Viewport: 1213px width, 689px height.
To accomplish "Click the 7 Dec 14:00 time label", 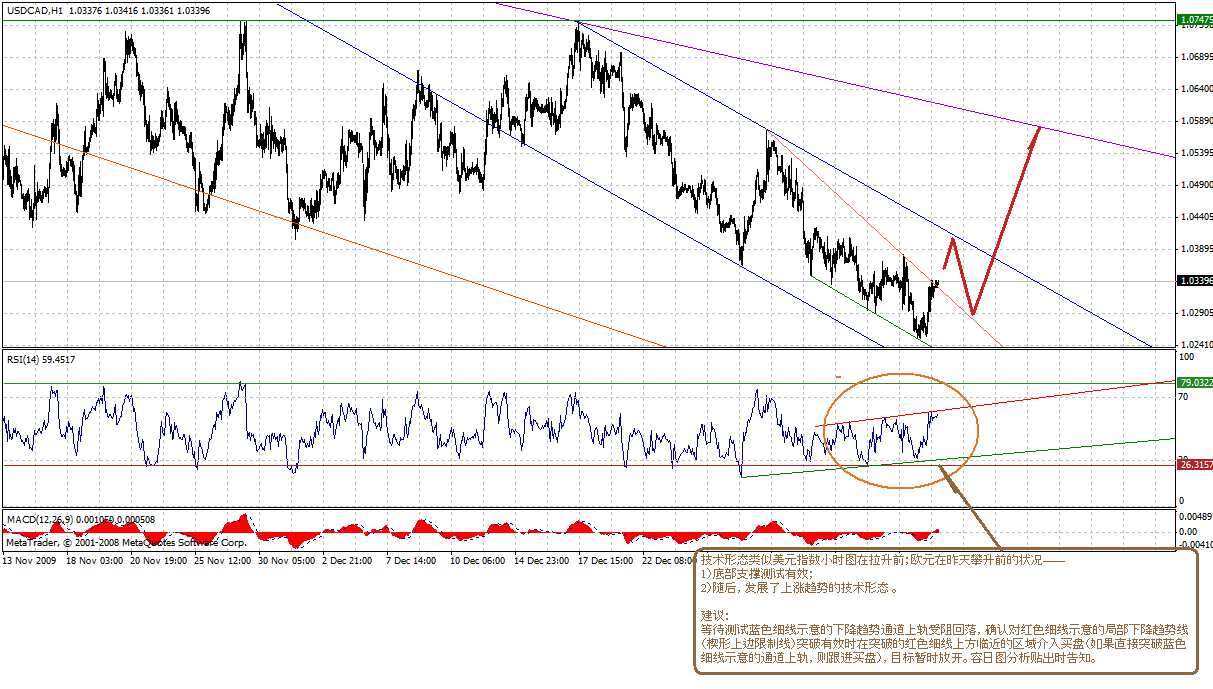I will point(412,561).
